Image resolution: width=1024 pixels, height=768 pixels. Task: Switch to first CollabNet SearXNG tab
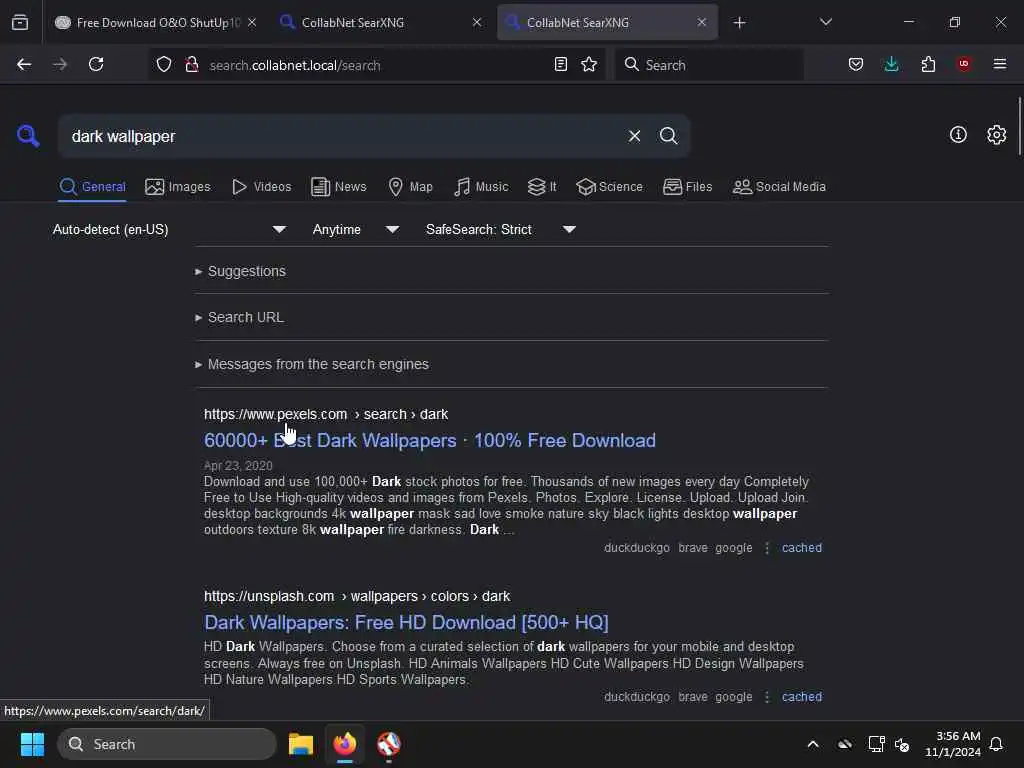pyautogui.click(x=381, y=22)
